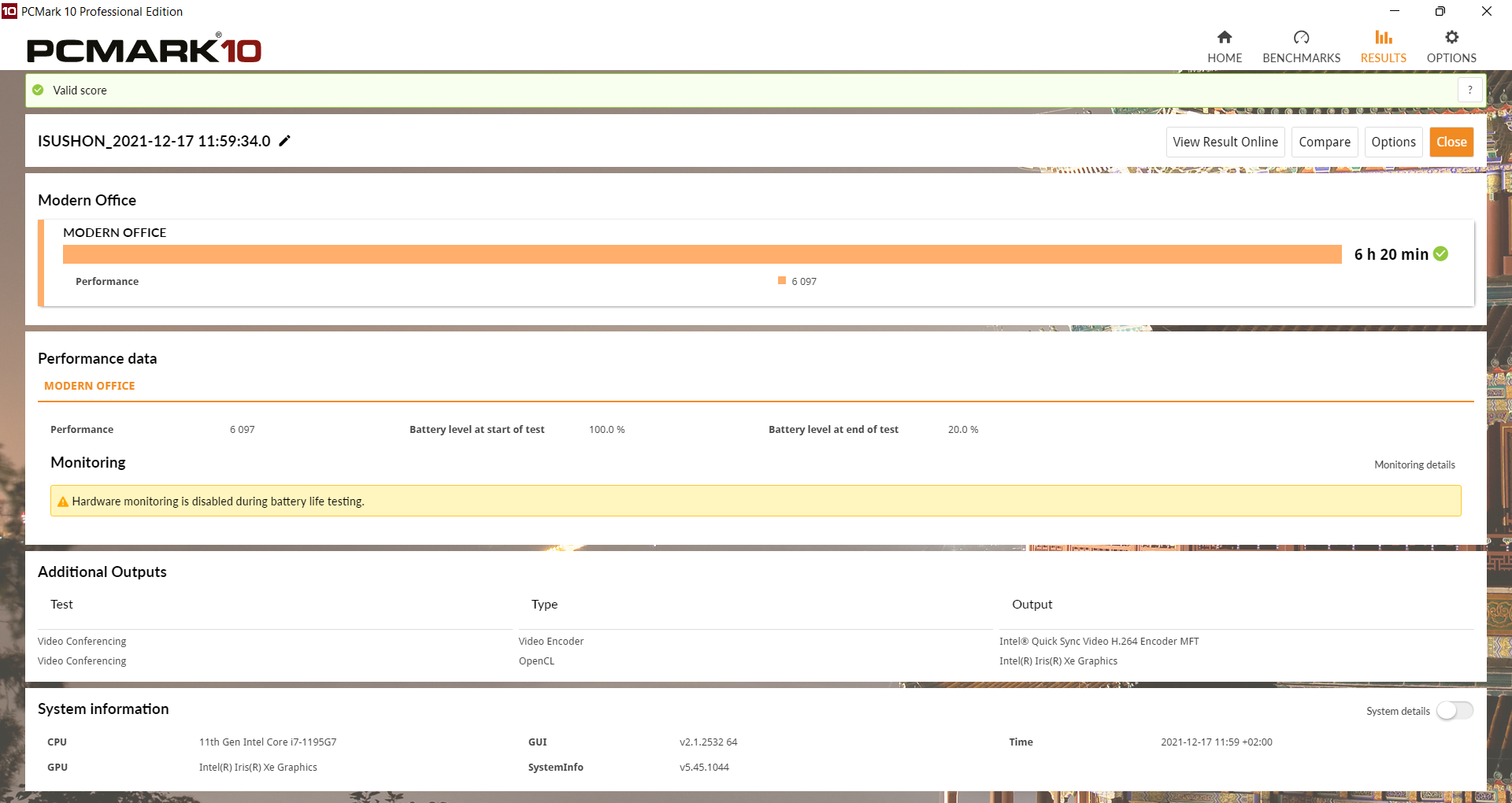Click the Test column header
This screenshot has width=1512, height=803.
(x=61, y=604)
